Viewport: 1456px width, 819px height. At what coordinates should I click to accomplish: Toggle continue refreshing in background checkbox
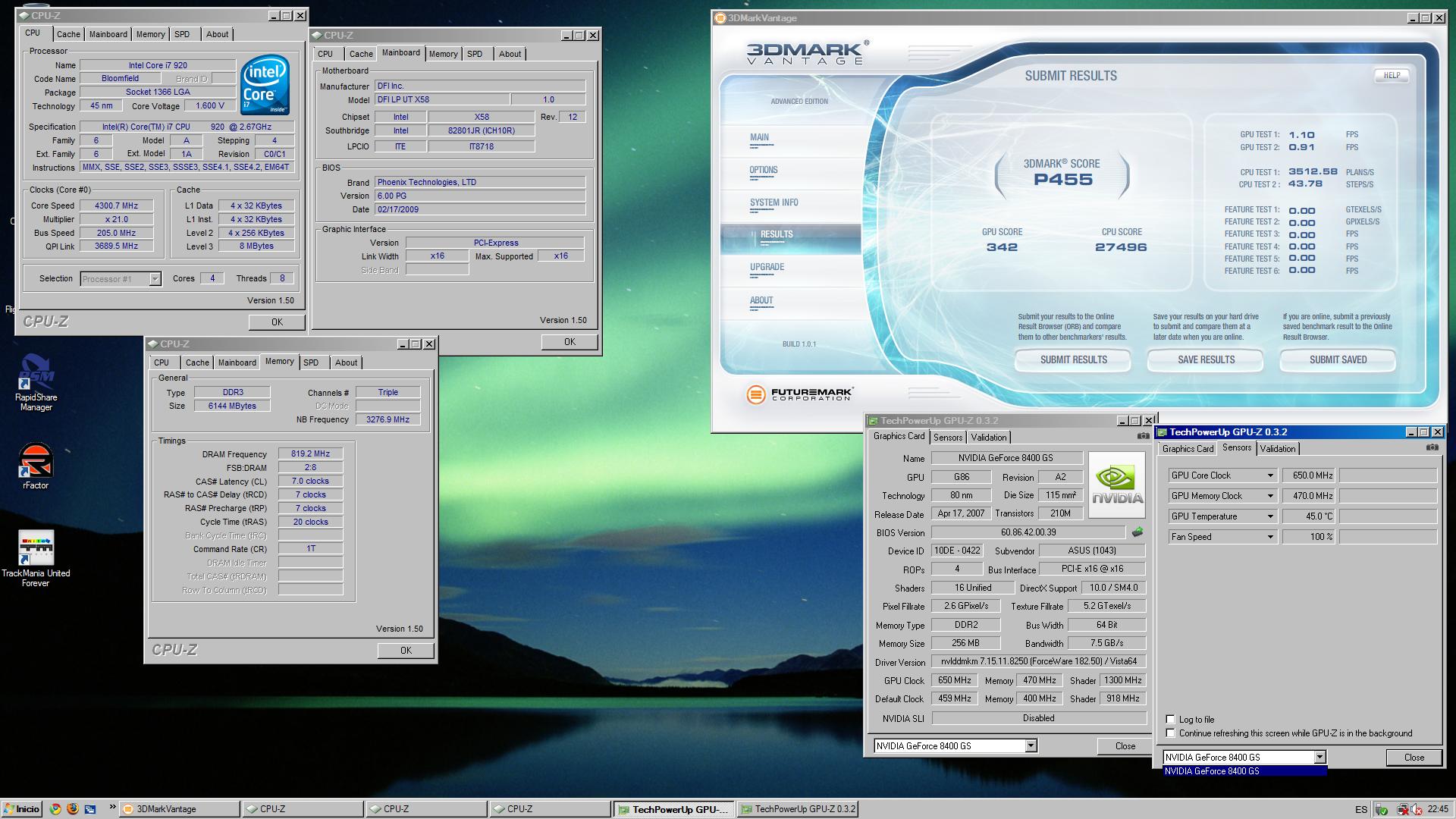click(x=1170, y=733)
